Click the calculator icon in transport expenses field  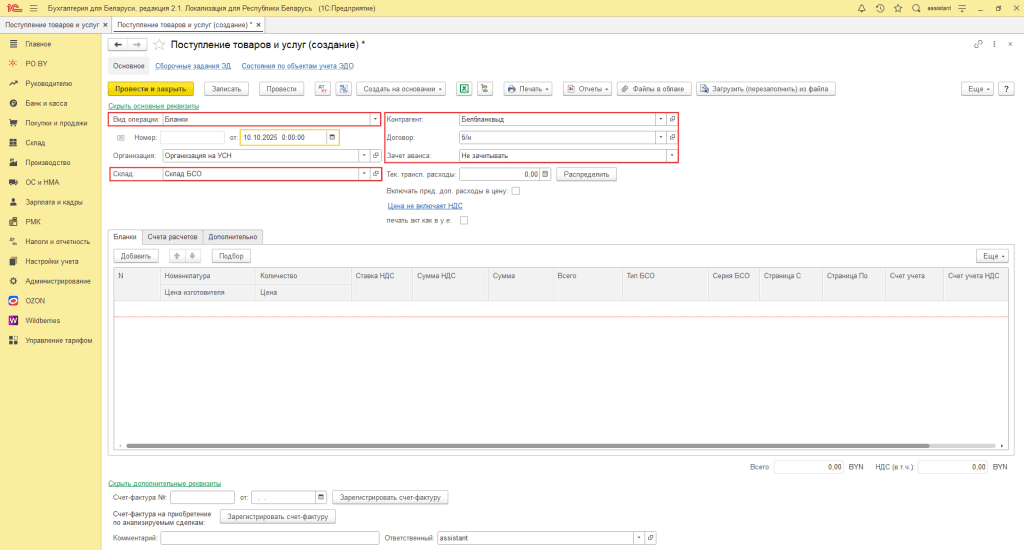pos(546,174)
